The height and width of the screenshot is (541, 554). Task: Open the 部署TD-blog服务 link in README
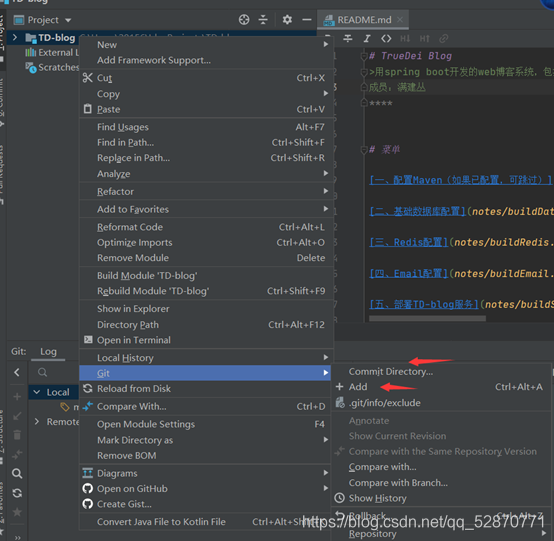coord(424,304)
